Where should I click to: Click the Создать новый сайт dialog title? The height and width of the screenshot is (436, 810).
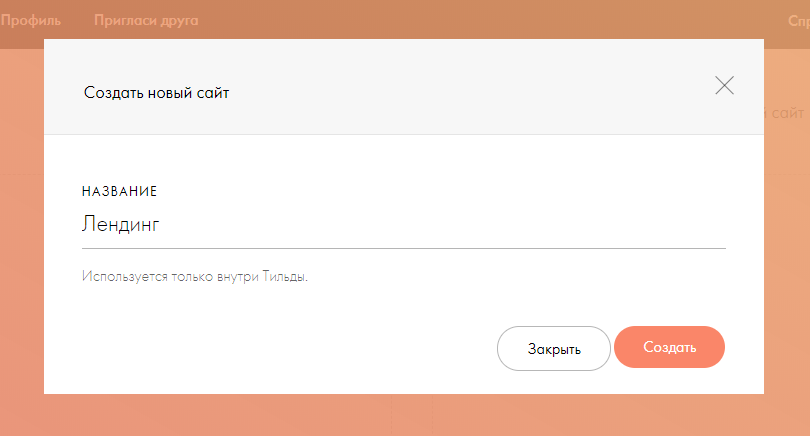pyautogui.click(x=157, y=93)
